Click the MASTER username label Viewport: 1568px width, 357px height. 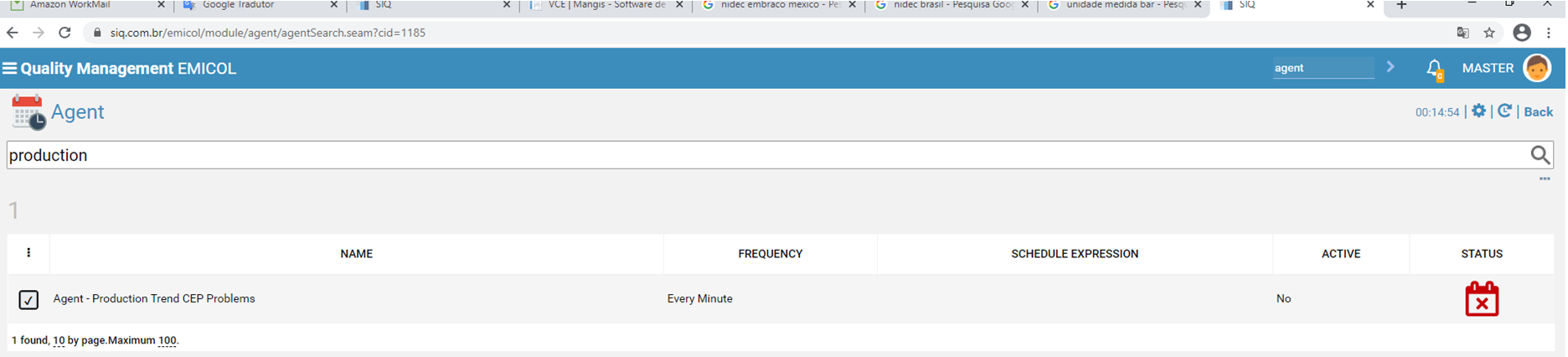click(x=1488, y=69)
